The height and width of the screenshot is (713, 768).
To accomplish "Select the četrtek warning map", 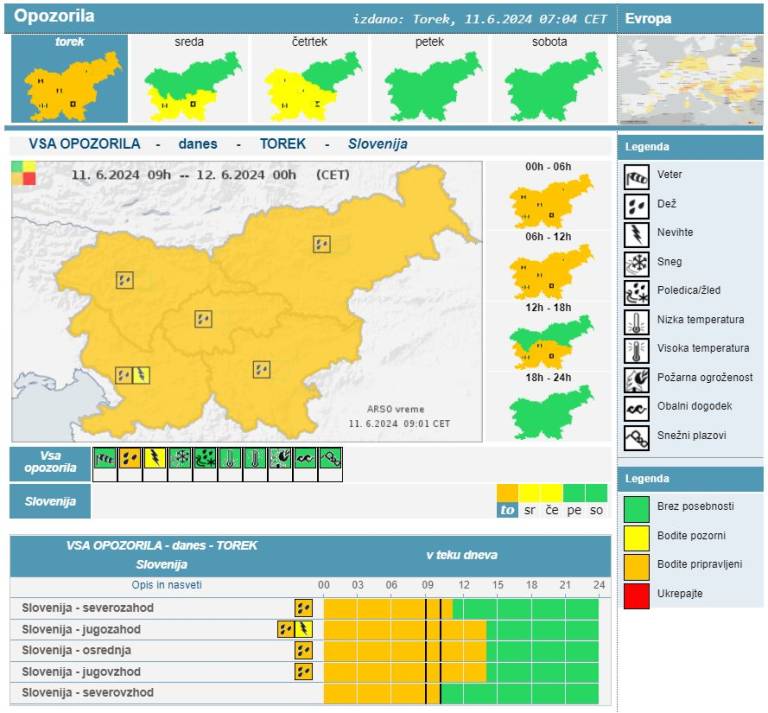I will click(x=310, y=81).
